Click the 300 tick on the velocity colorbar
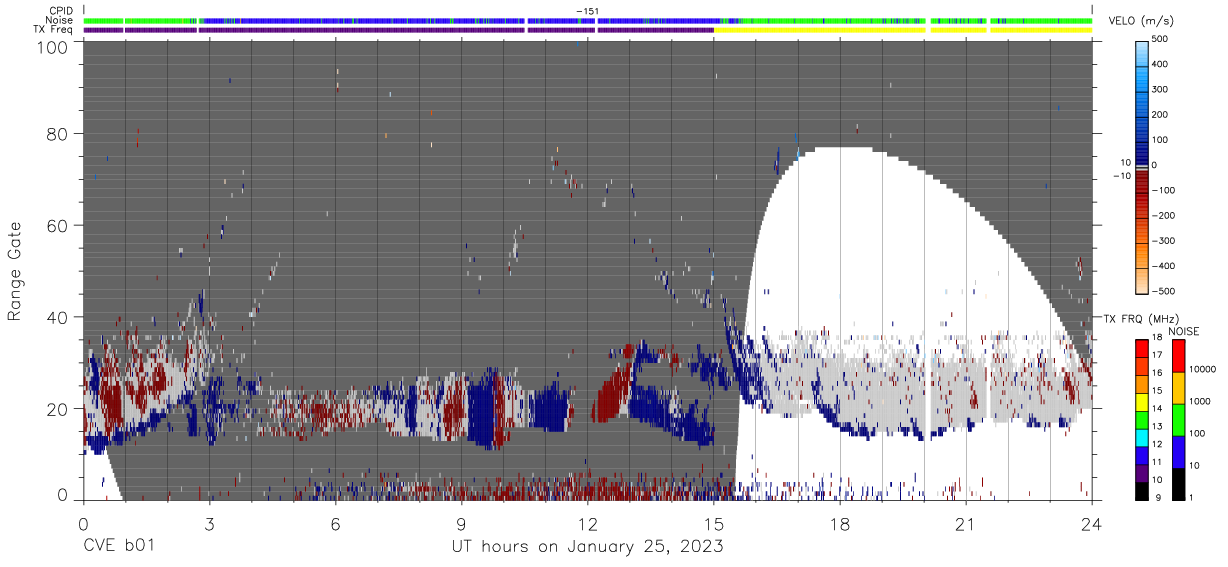The image size is (1228, 567). coord(1161,90)
